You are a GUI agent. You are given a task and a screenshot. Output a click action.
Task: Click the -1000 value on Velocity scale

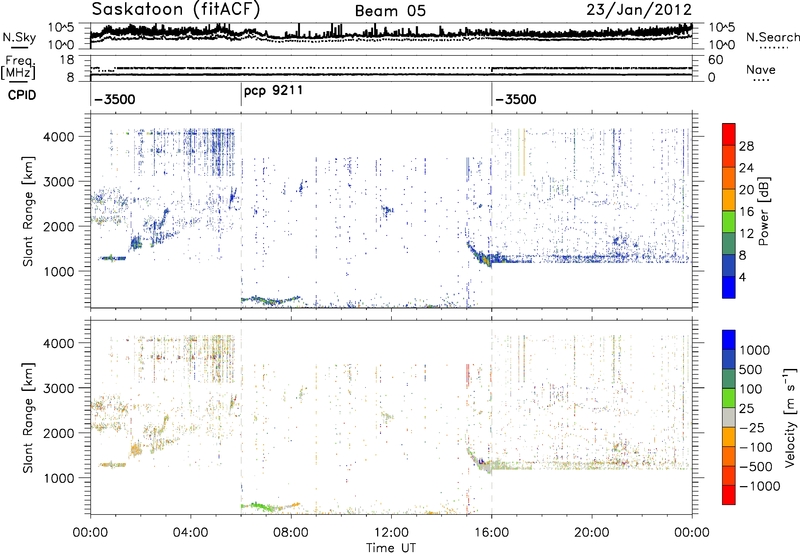(760, 486)
